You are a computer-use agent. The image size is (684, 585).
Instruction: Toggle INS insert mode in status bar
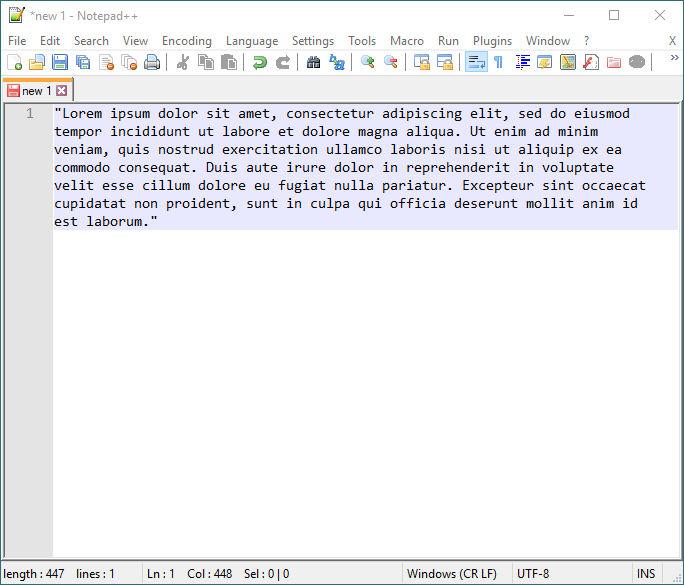[646, 574]
